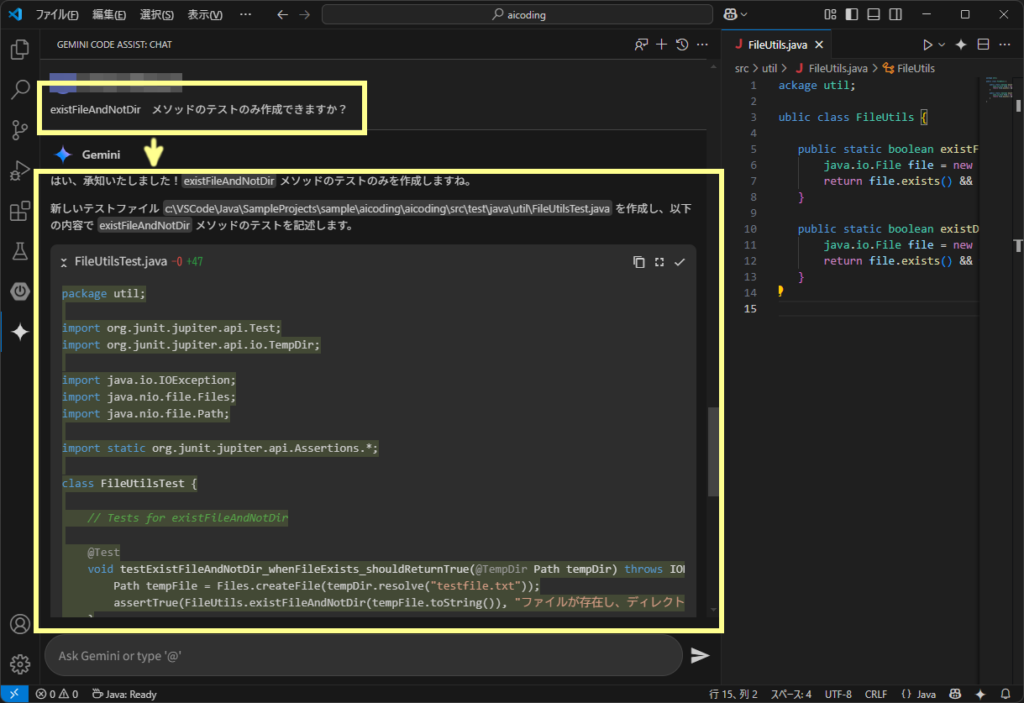Viewport: 1024px width, 703px height.
Task: Click the aicoding command center search box
Action: coord(517,14)
